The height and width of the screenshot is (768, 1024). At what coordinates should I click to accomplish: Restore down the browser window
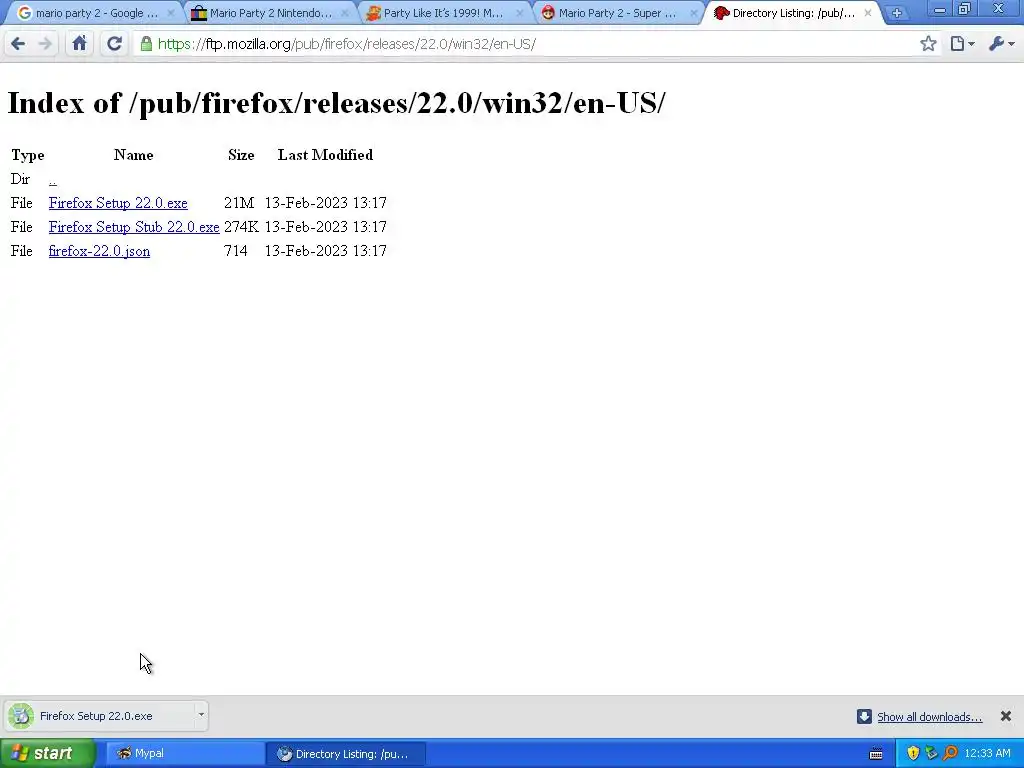click(965, 9)
